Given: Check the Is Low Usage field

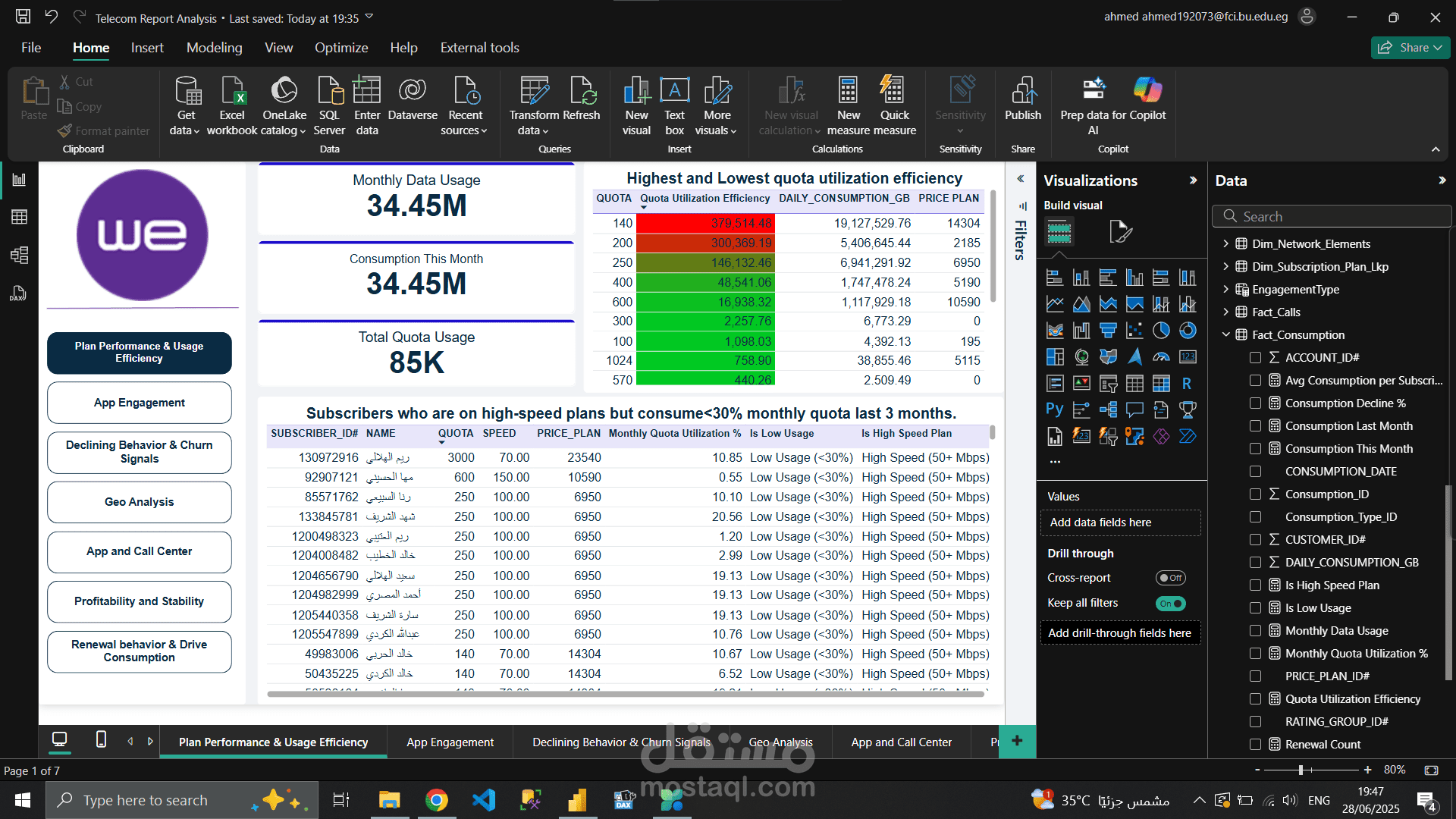Looking at the screenshot, I should point(1255,607).
